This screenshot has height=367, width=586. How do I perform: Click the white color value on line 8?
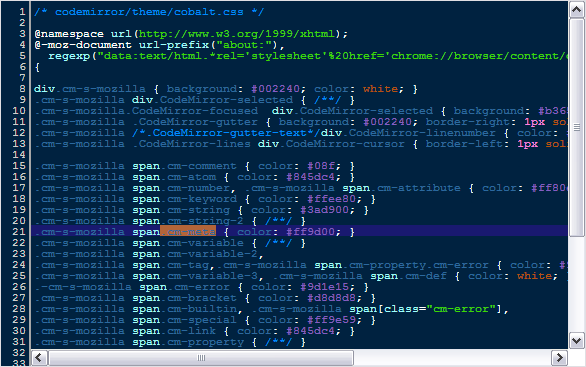coord(380,89)
